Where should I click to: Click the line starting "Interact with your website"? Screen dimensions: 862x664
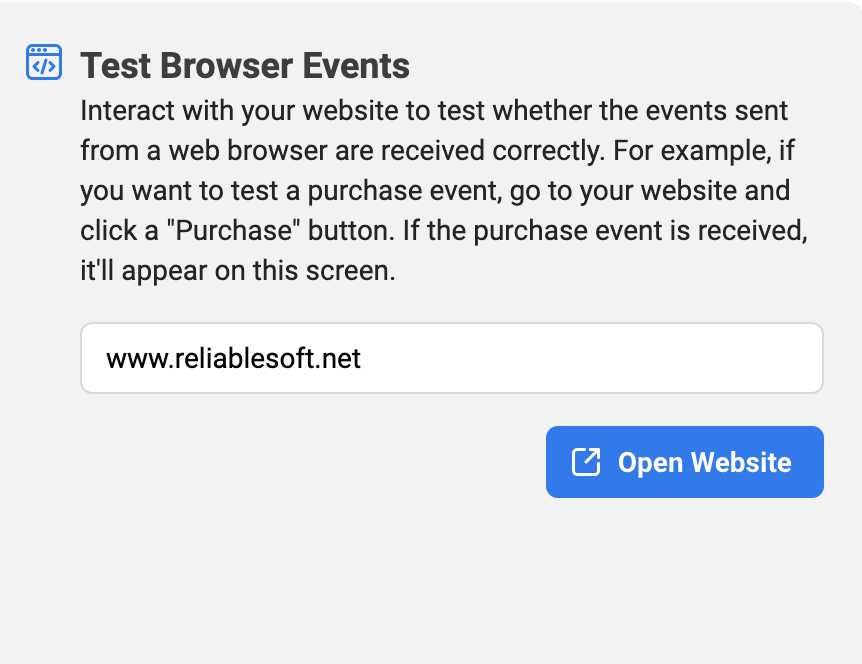tap(433, 110)
